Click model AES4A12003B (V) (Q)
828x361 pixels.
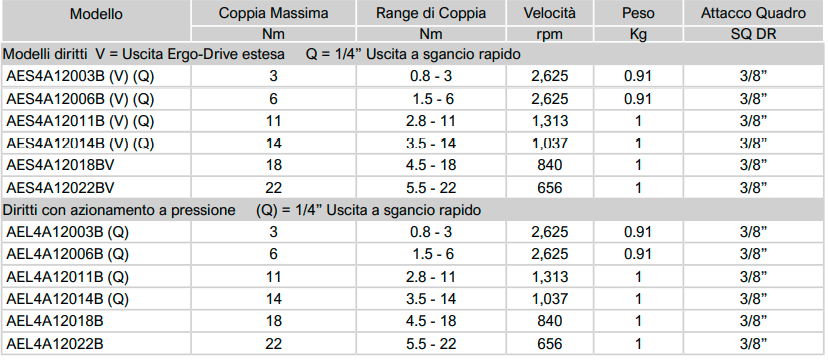pyautogui.click(x=80, y=77)
